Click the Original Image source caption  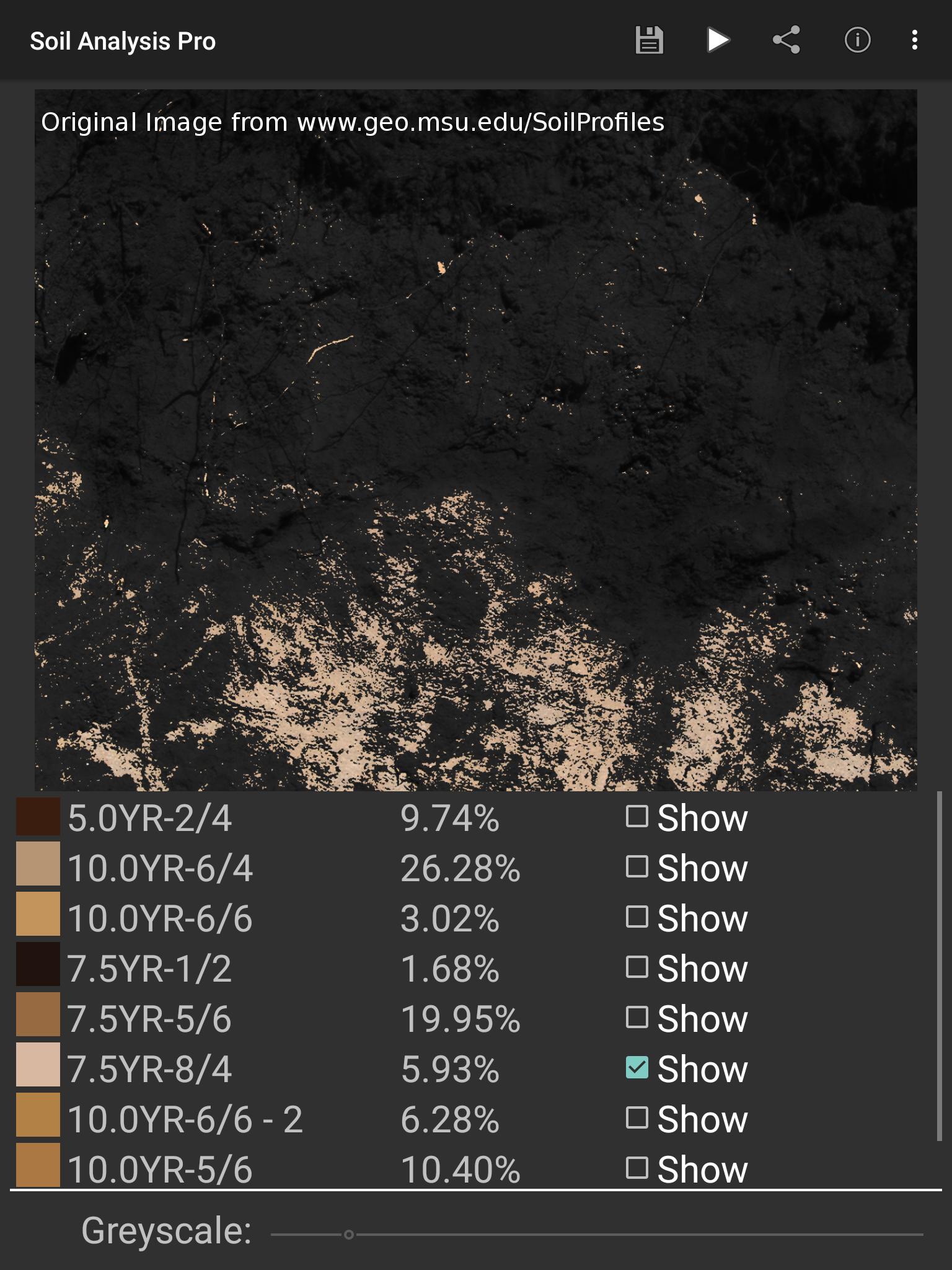pos(353,122)
